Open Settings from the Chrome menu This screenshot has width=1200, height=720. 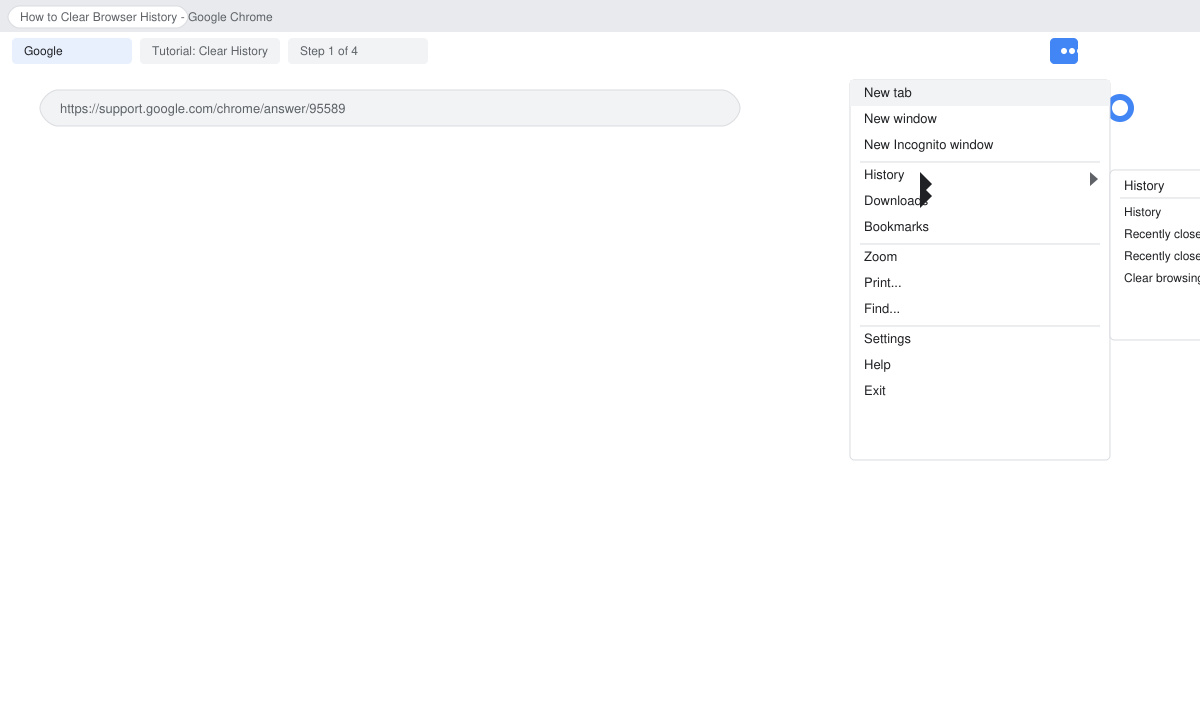point(980,339)
